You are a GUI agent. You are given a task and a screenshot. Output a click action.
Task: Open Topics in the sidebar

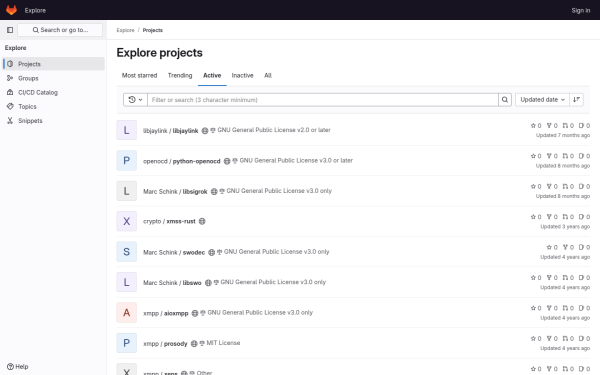(54, 106)
